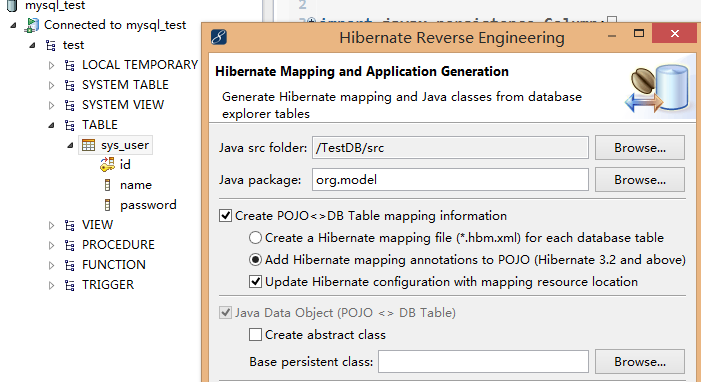This screenshot has height=382, width=701.
Task: Click the test schema label
Action: (73, 45)
